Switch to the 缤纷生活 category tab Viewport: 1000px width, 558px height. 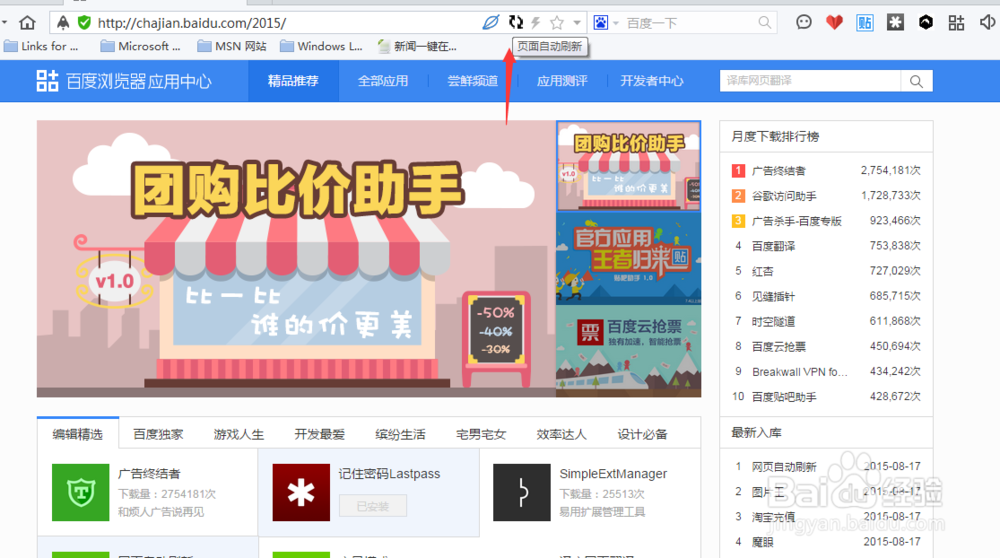(x=400, y=434)
